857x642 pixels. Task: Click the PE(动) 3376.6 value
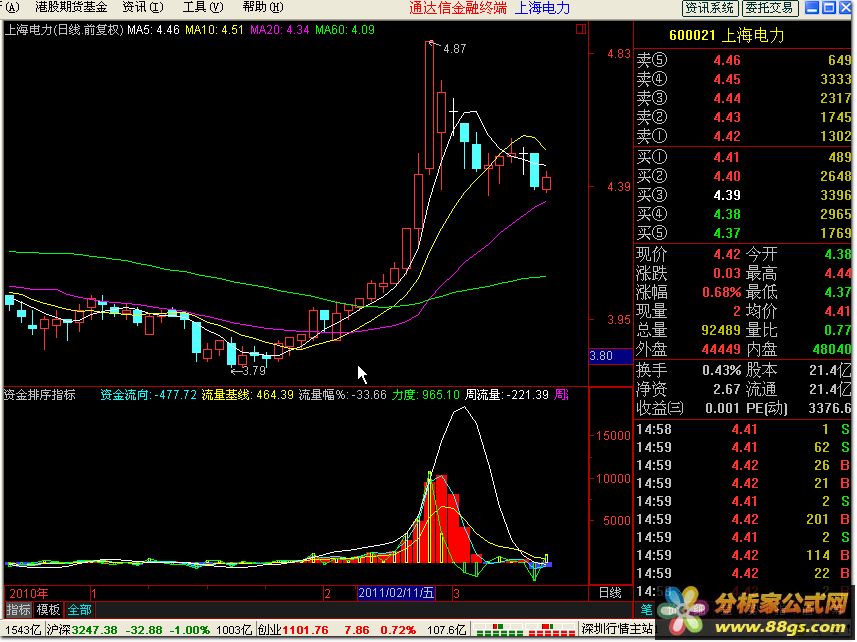coord(831,409)
